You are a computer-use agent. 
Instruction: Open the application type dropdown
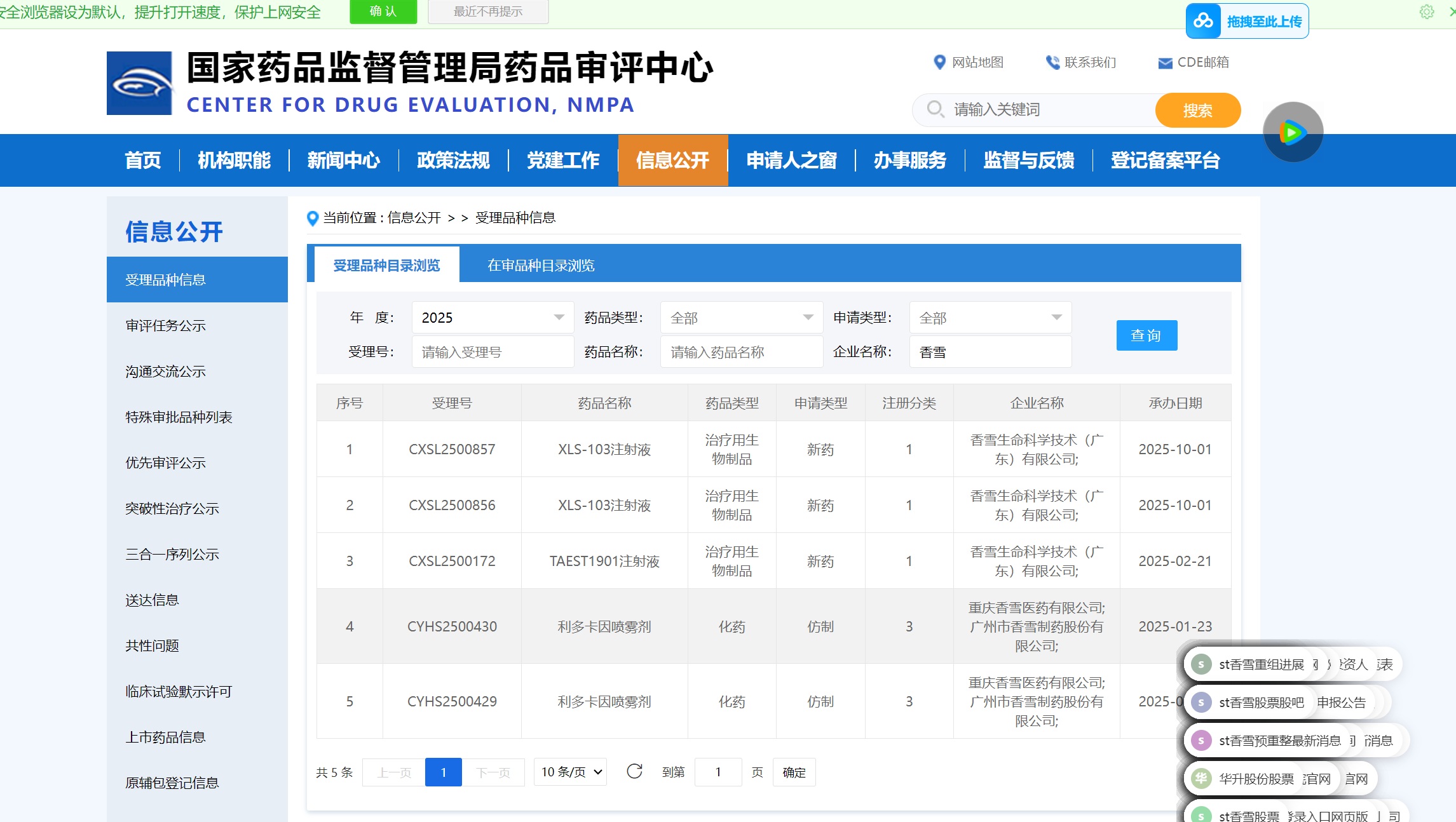[x=990, y=318]
